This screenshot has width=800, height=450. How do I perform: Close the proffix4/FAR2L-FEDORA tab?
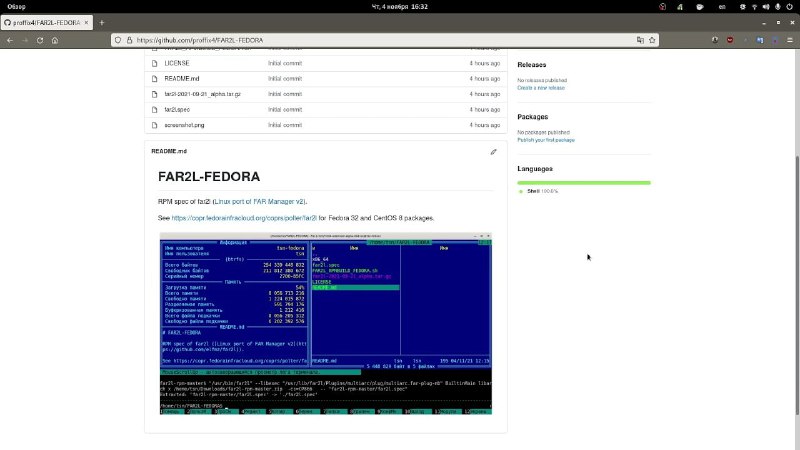coord(86,22)
